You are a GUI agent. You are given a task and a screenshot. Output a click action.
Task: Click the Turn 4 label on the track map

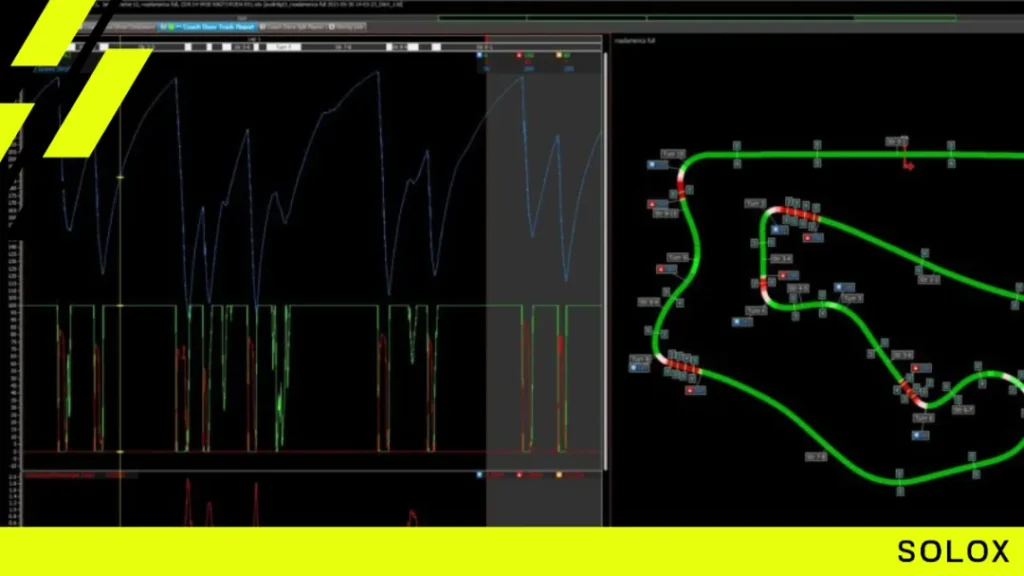756,311
